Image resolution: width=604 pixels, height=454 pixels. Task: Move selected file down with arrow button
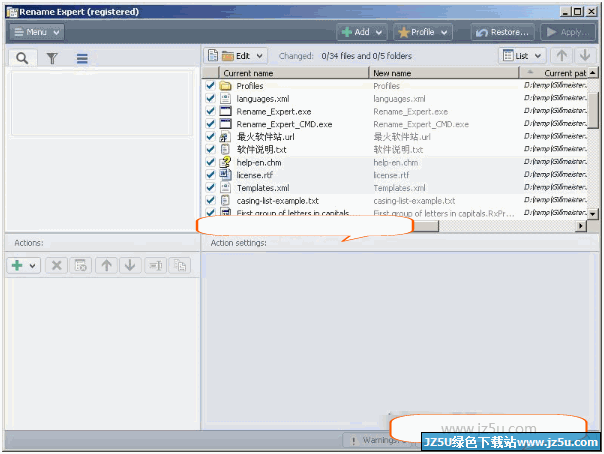click(585, 56)
